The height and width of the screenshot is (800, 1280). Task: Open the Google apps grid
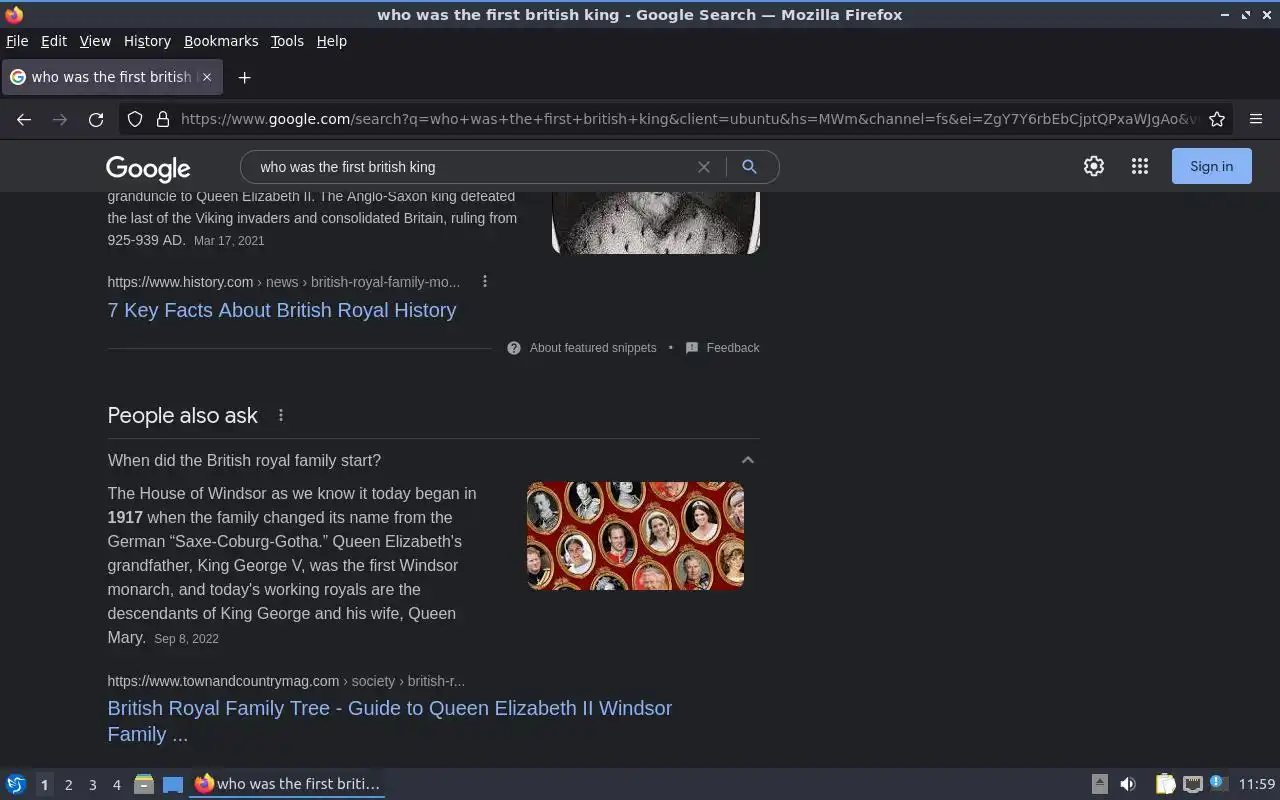[1140, 166]
